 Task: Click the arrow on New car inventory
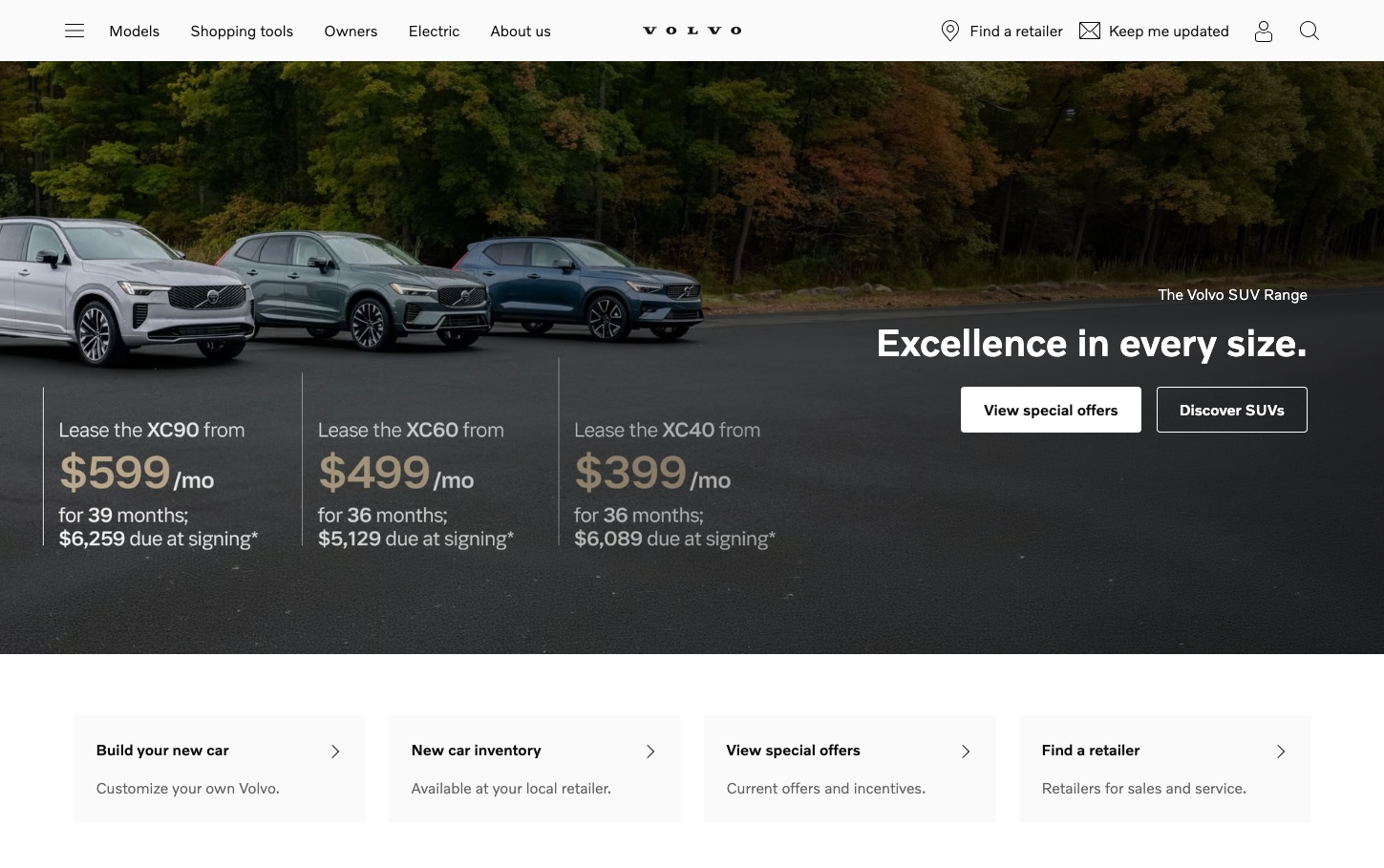click(x=650, y=752)
